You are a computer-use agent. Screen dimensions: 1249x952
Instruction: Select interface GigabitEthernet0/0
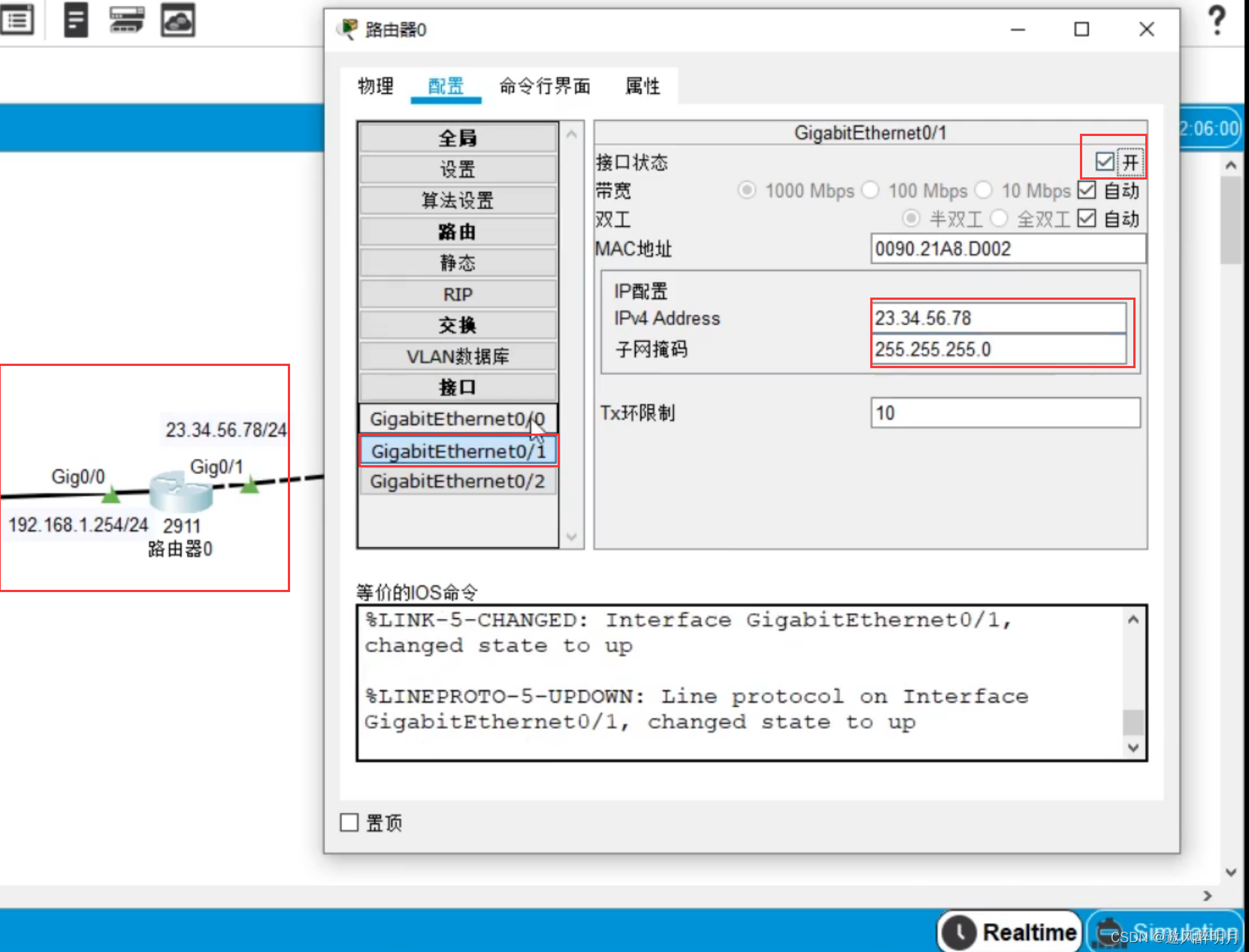[458, 419]
